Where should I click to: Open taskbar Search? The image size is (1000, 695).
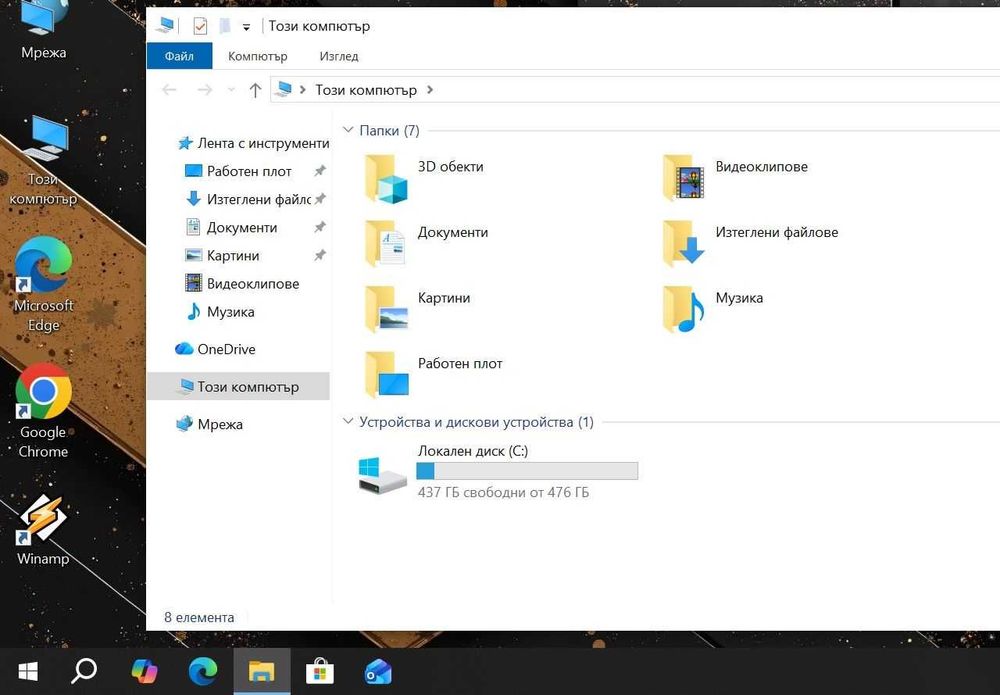(x=84, y=671)
